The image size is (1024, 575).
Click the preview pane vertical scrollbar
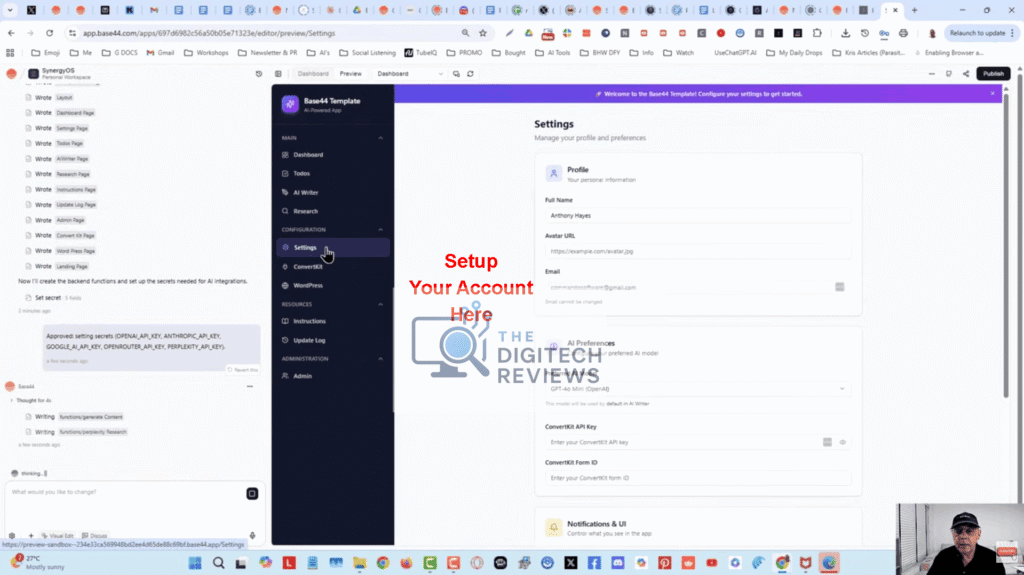[x=1006, y=245]
